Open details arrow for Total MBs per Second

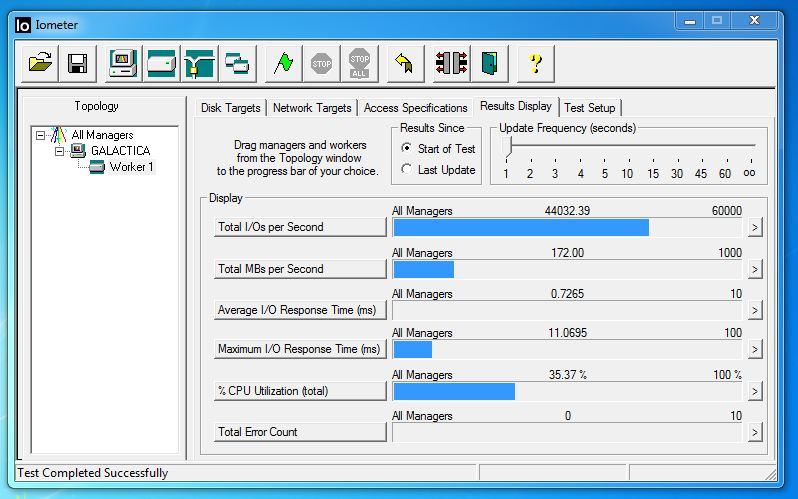click(x=755, y=269)
